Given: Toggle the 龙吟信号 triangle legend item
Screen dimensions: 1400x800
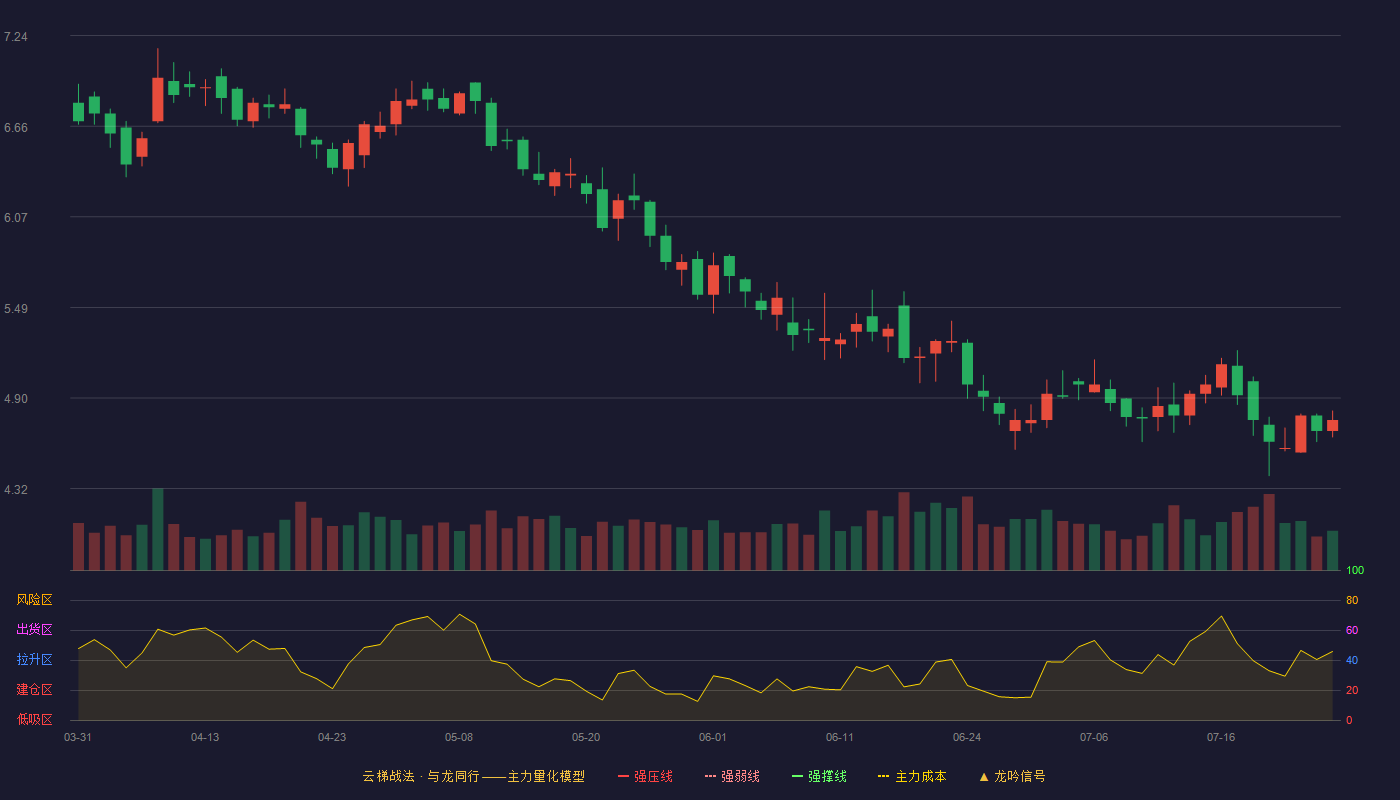Looking at the screenshot, I should 1011,776.
